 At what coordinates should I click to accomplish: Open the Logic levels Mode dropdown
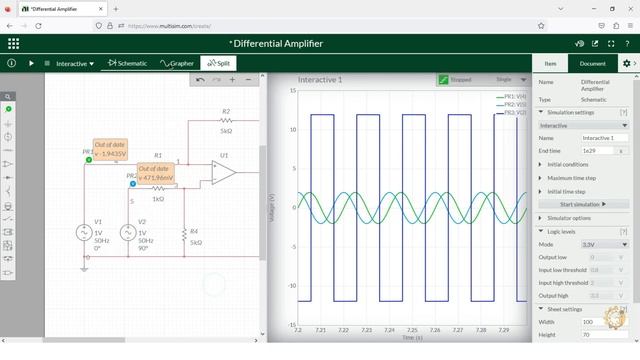[604, 244]
